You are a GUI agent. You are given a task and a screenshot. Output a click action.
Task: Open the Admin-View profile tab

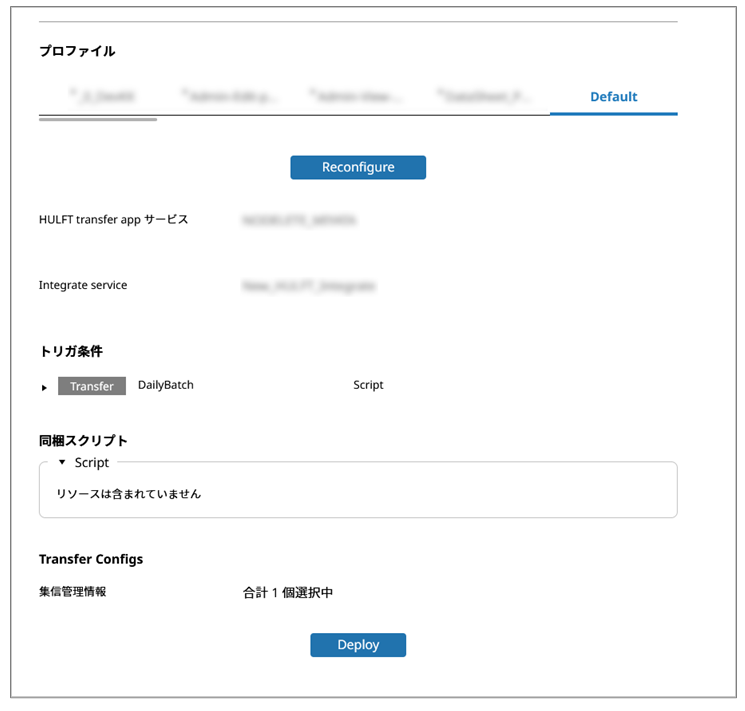[x=357, y=97]
